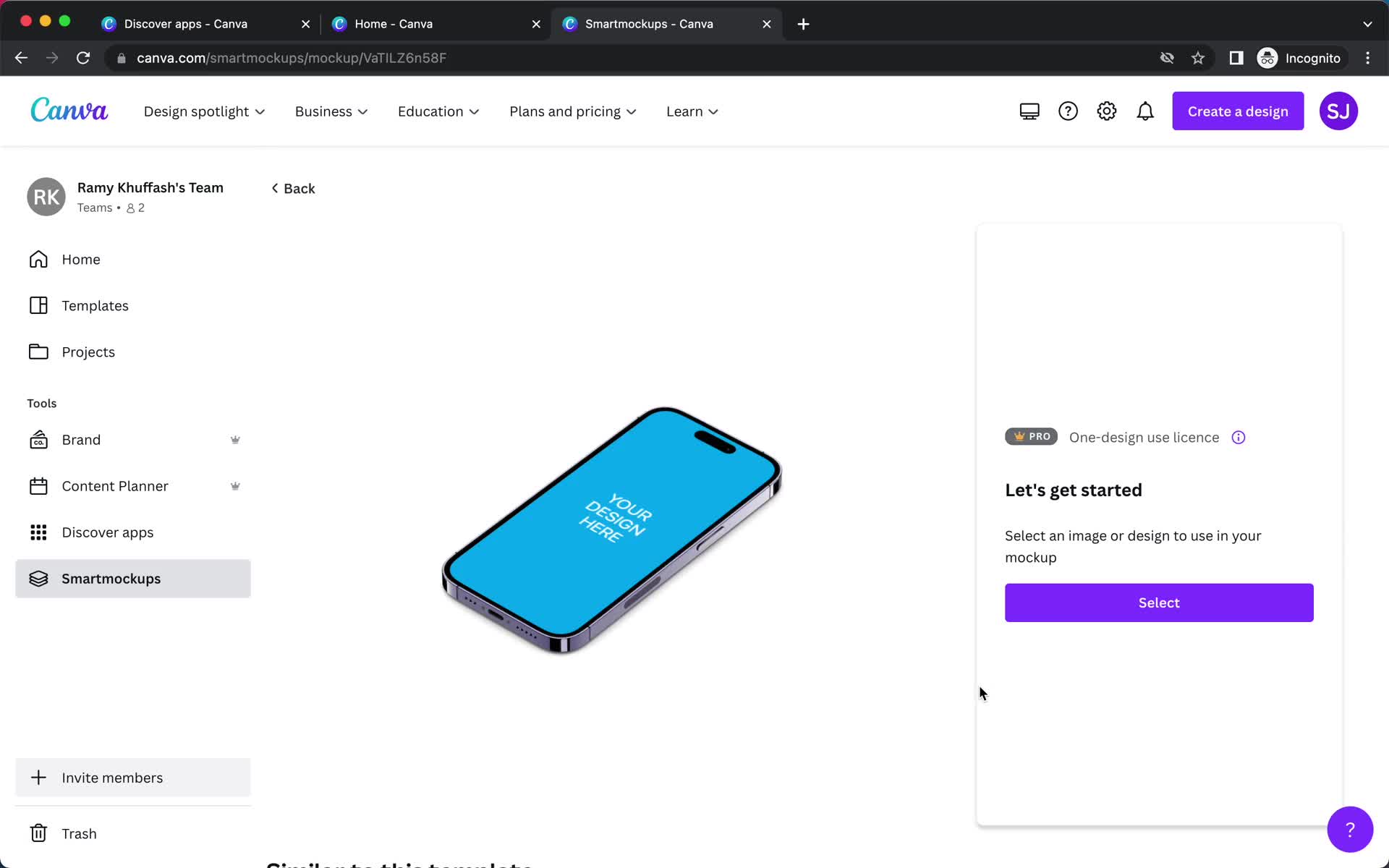Toggle browser side panel icon
1389x868 pixels.
[1236, 58]
